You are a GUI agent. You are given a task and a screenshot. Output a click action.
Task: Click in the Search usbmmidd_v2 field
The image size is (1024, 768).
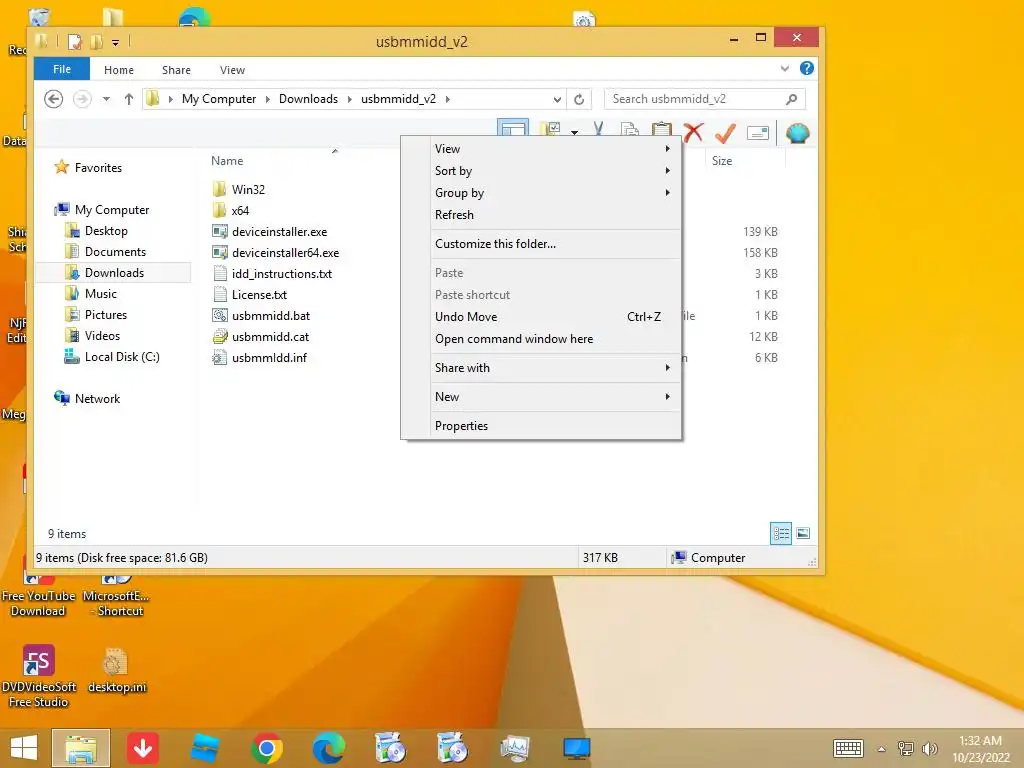pos(705,99)
